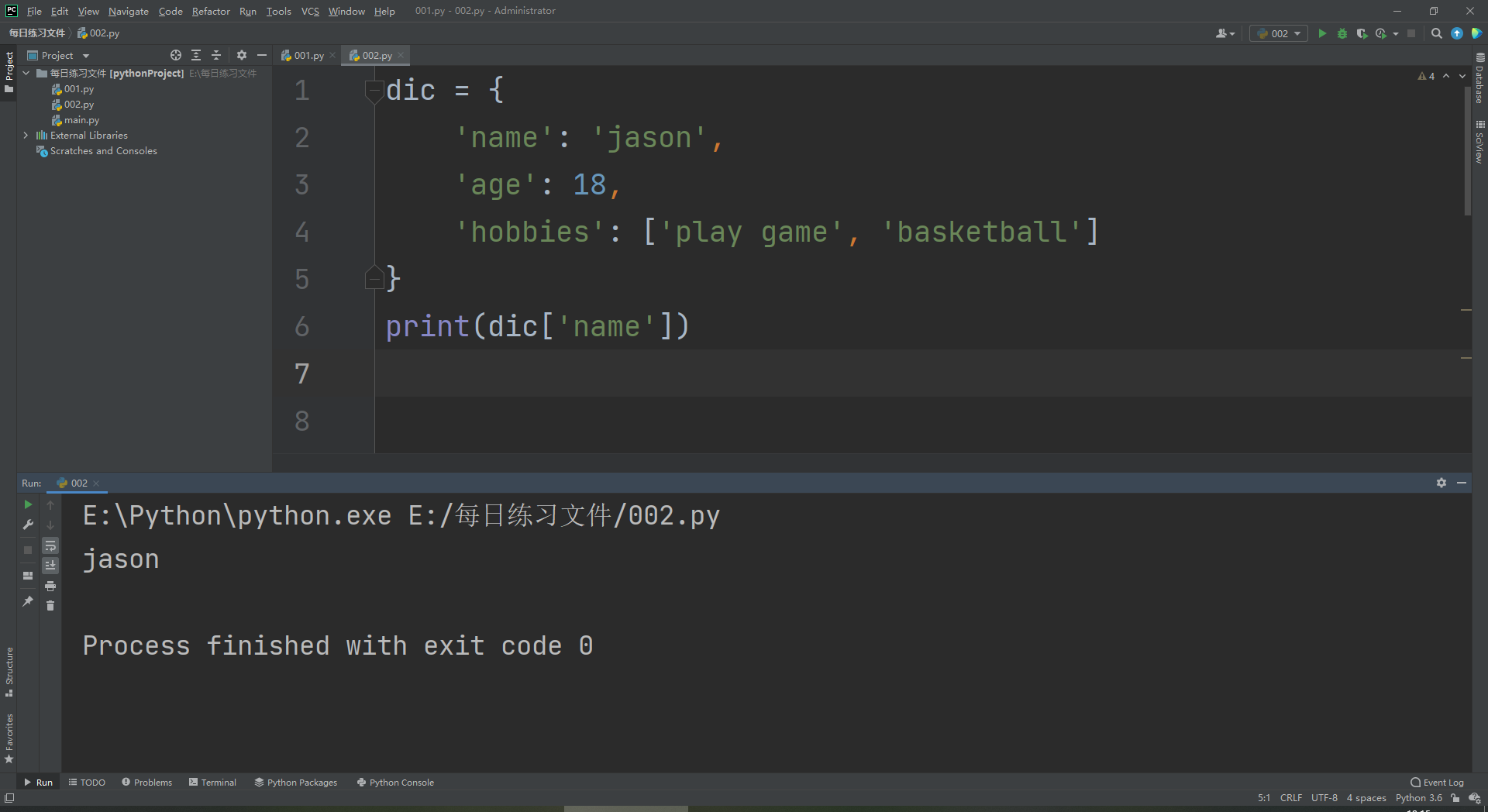Toggle soft-wrap in Run console

pyautogui.click(x=50, y=545)
